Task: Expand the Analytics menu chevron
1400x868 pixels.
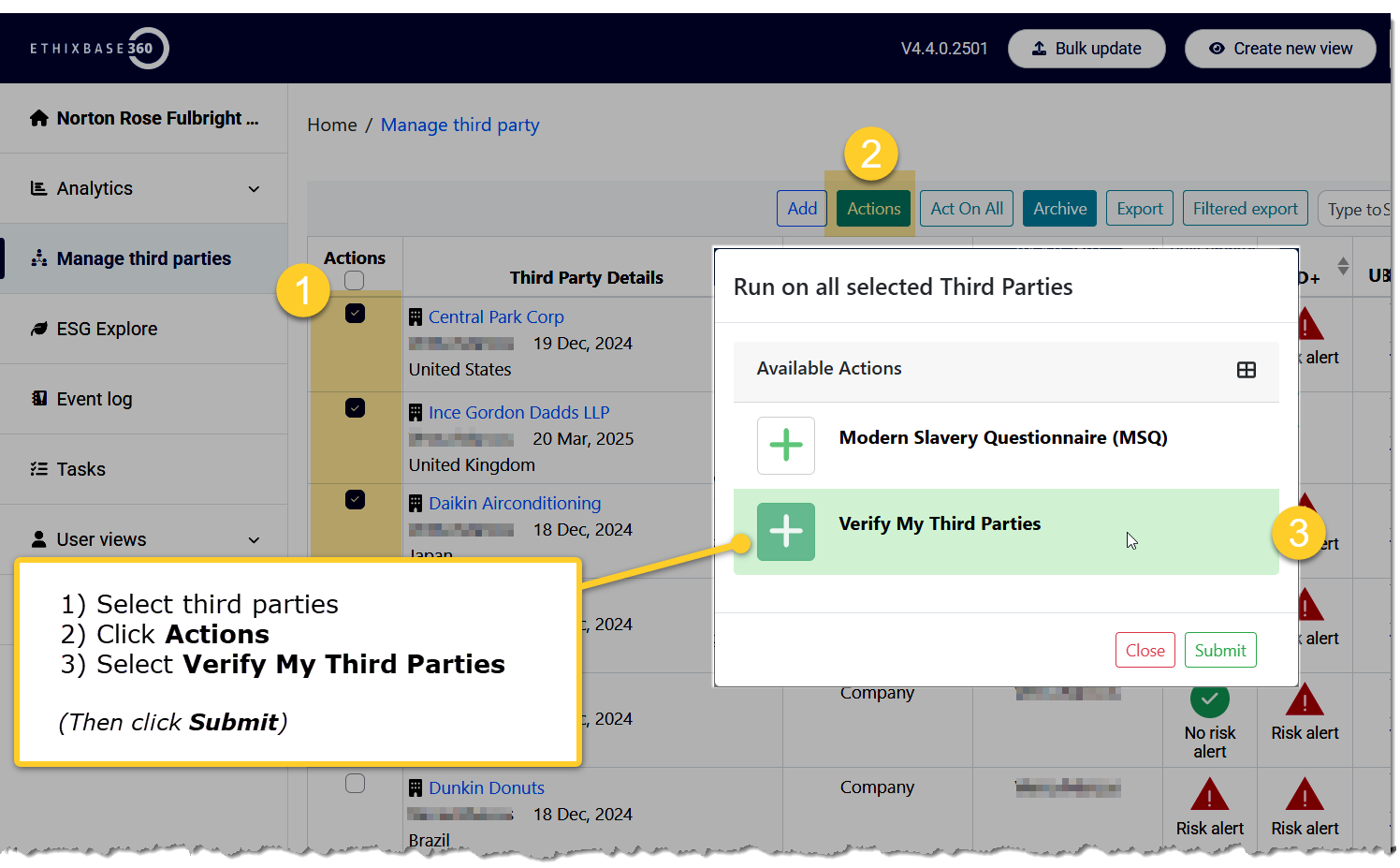Action: 254,189
